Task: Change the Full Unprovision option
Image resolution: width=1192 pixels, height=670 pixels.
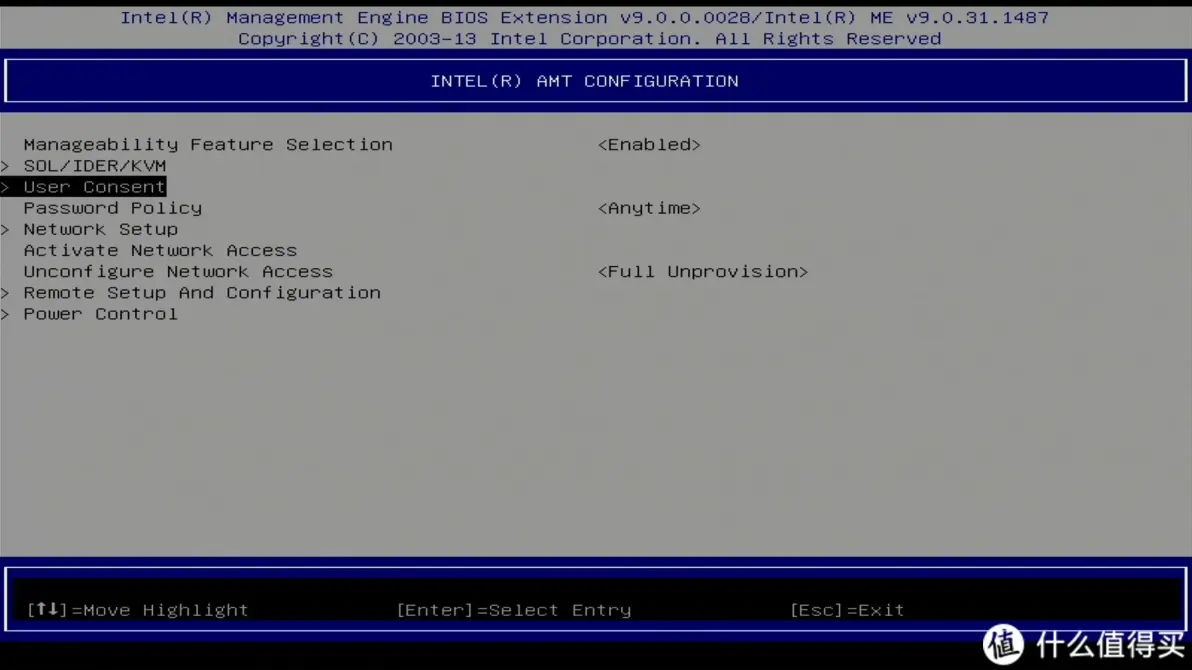Action: click(703, 271)
